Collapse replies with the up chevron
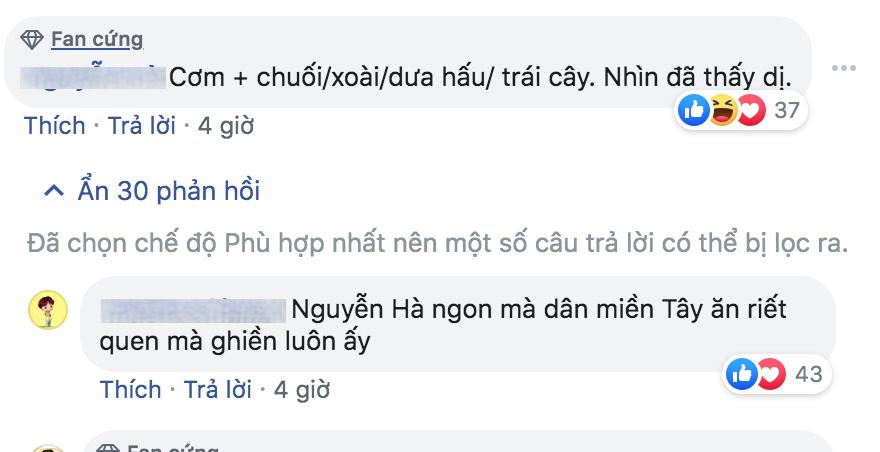880x452 pixels. click(x=54, y=191)
